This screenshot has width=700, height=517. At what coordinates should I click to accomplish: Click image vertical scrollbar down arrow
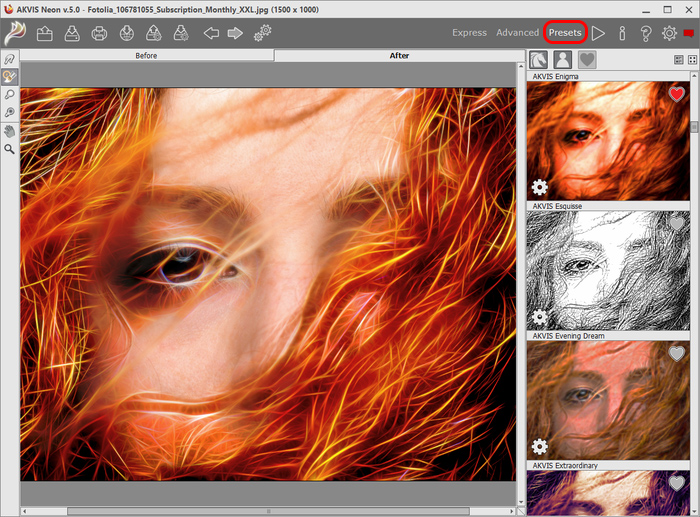(x=521, y=503)
